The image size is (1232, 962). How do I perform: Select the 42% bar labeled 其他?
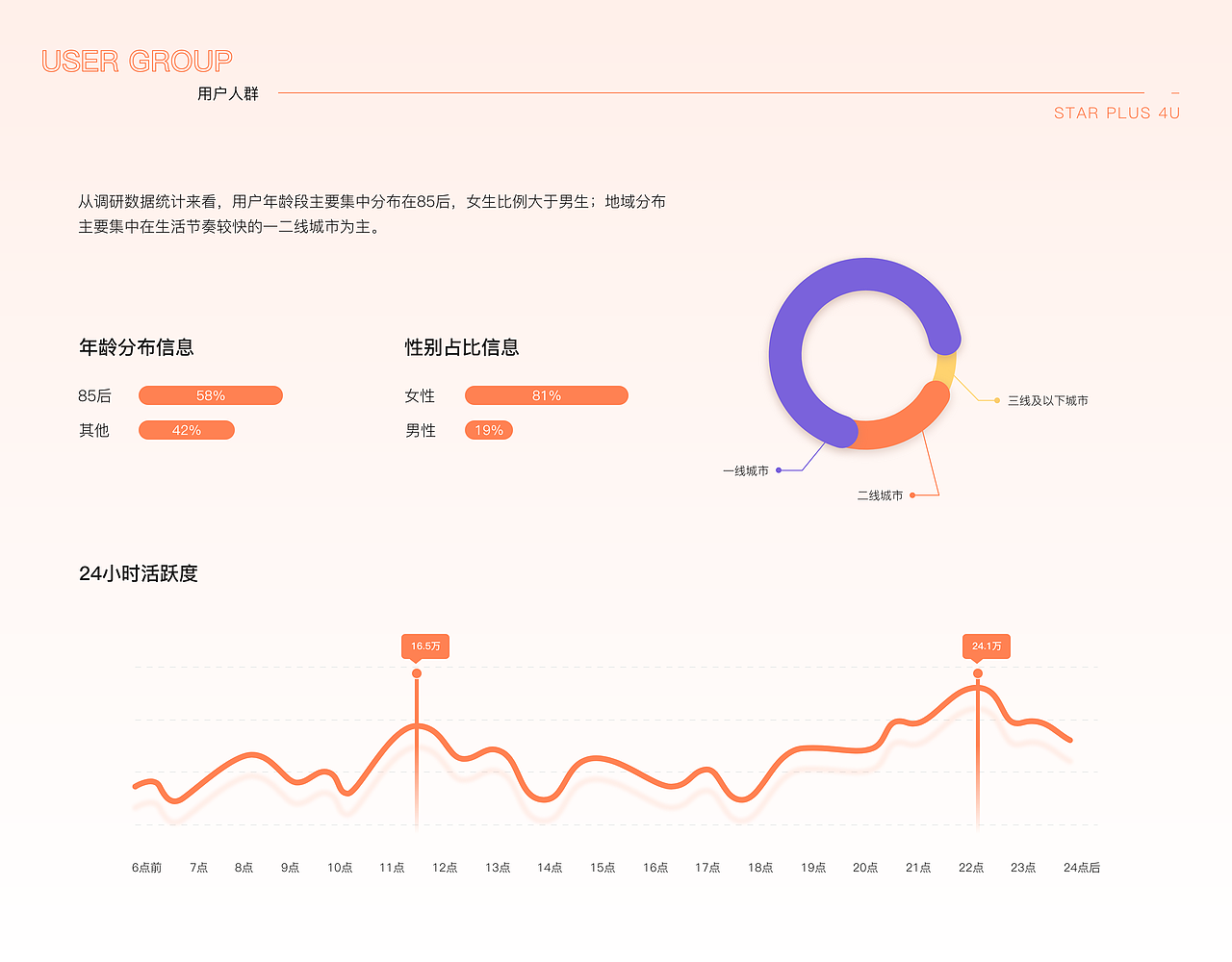pos(186,430)
